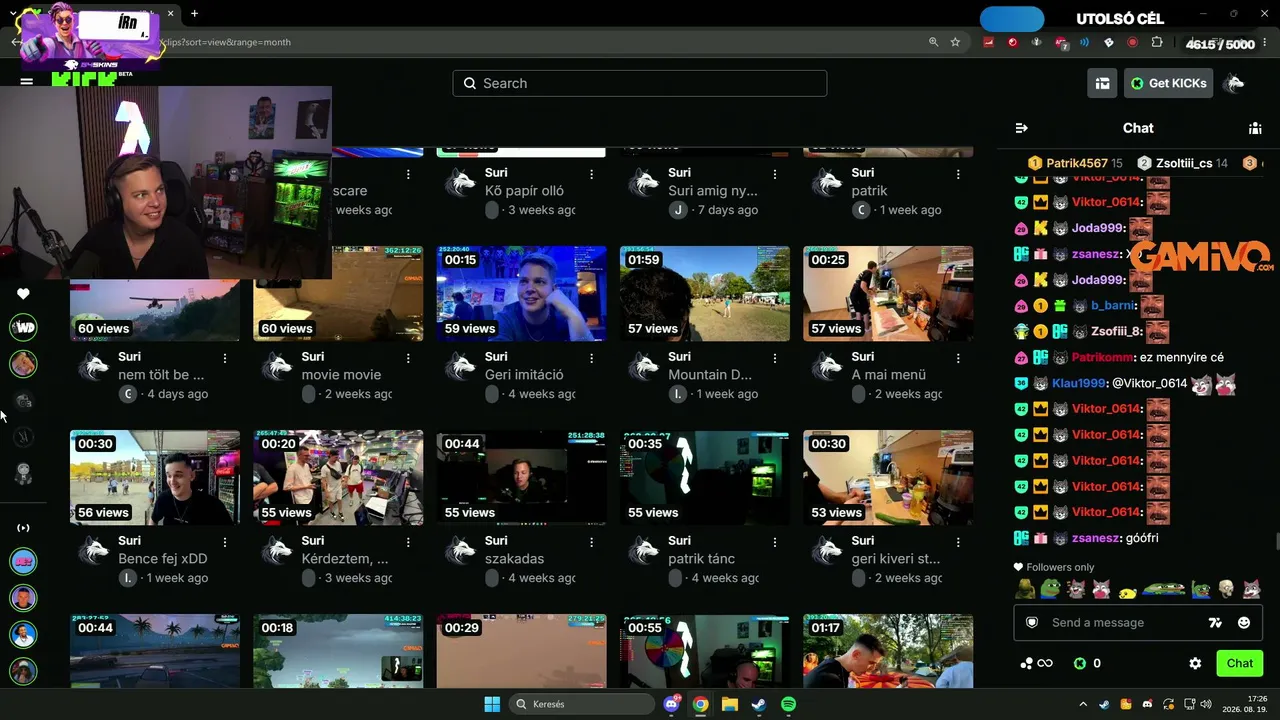Open a new browser tab
1280x720 pixels.
[194, 14]
